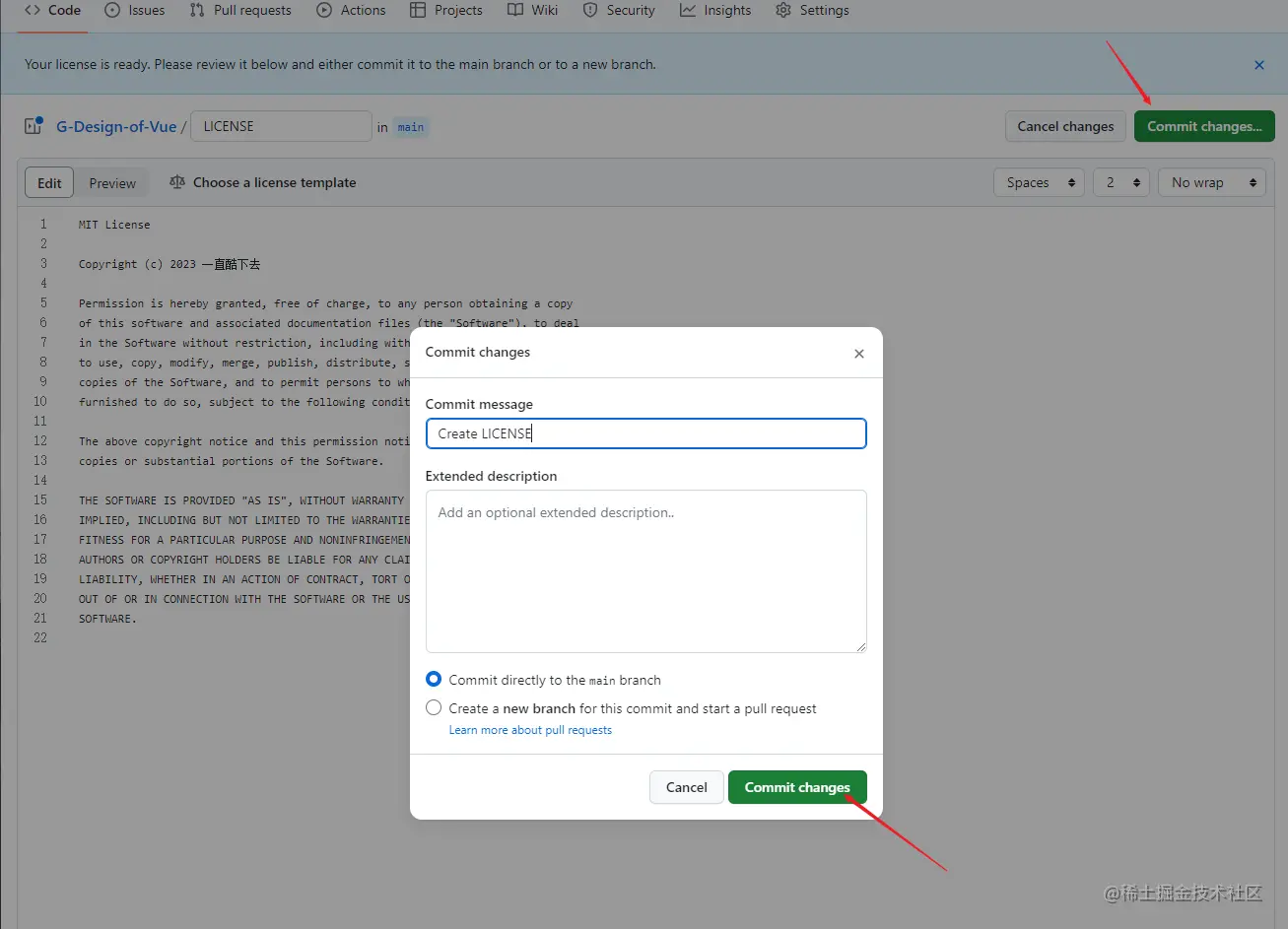Click the LICENSE filename field
Viewport: 1288px width, 929px height.
point(281,126)
